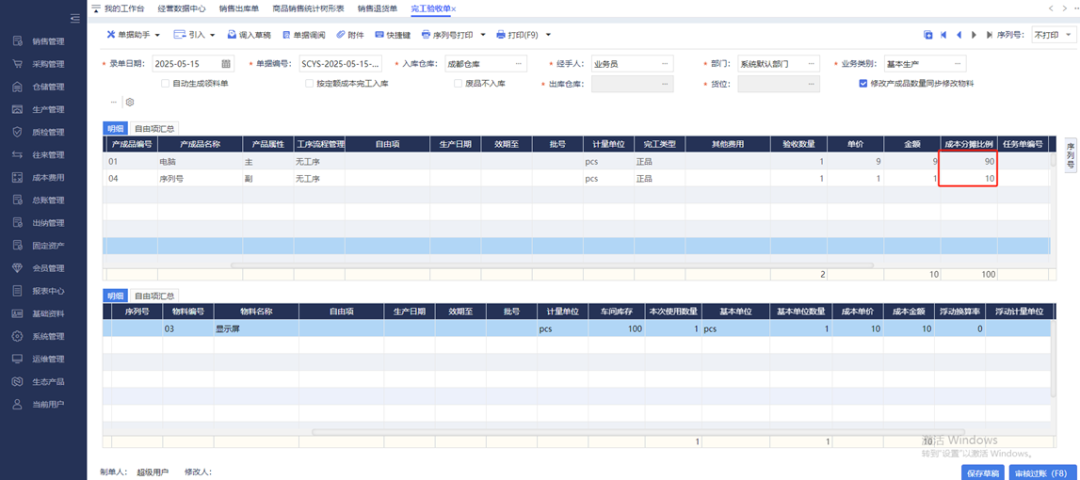Viewport: 1080px width, 480px height.
Task: Enable the 自动生成领料单 checkbox
Action: click(x=165, y=83)
